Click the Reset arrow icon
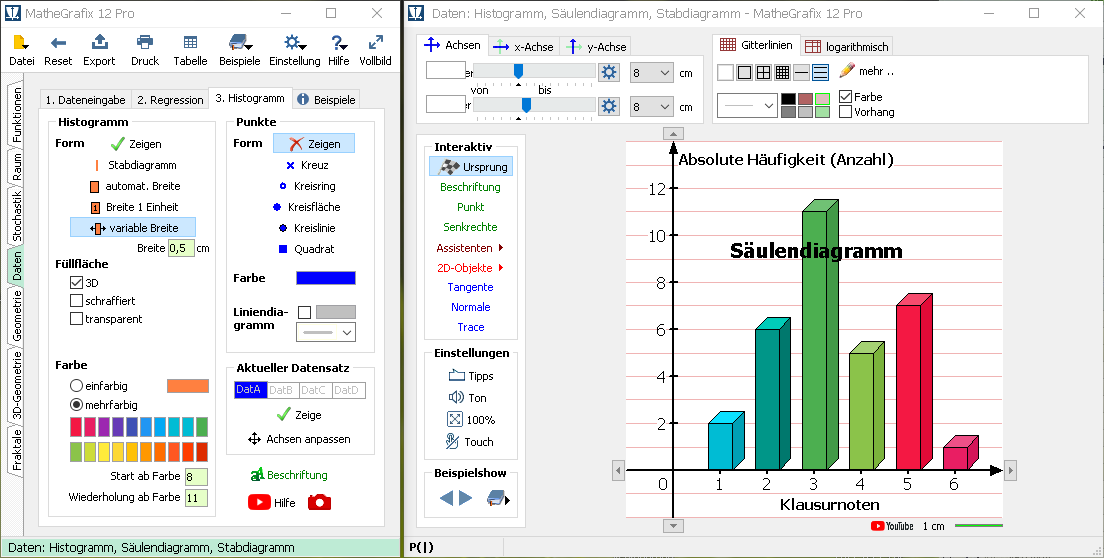The width and height of the screenshot is (1104, 558). (x=58, y=49)
